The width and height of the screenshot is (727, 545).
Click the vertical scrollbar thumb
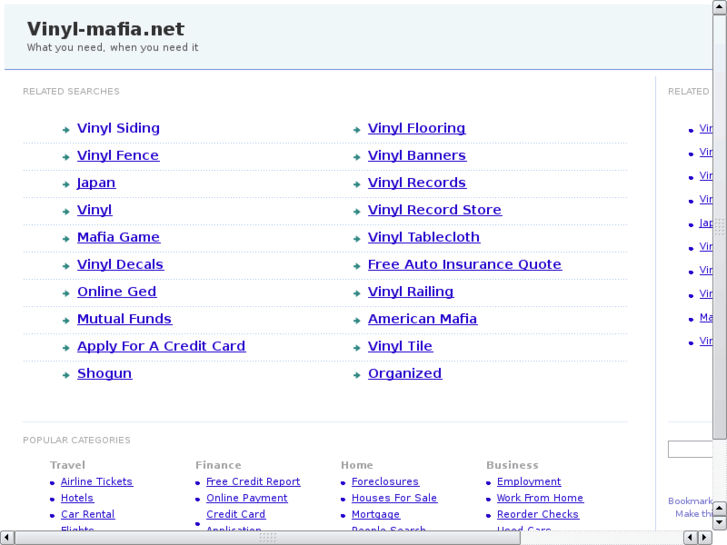719,225
